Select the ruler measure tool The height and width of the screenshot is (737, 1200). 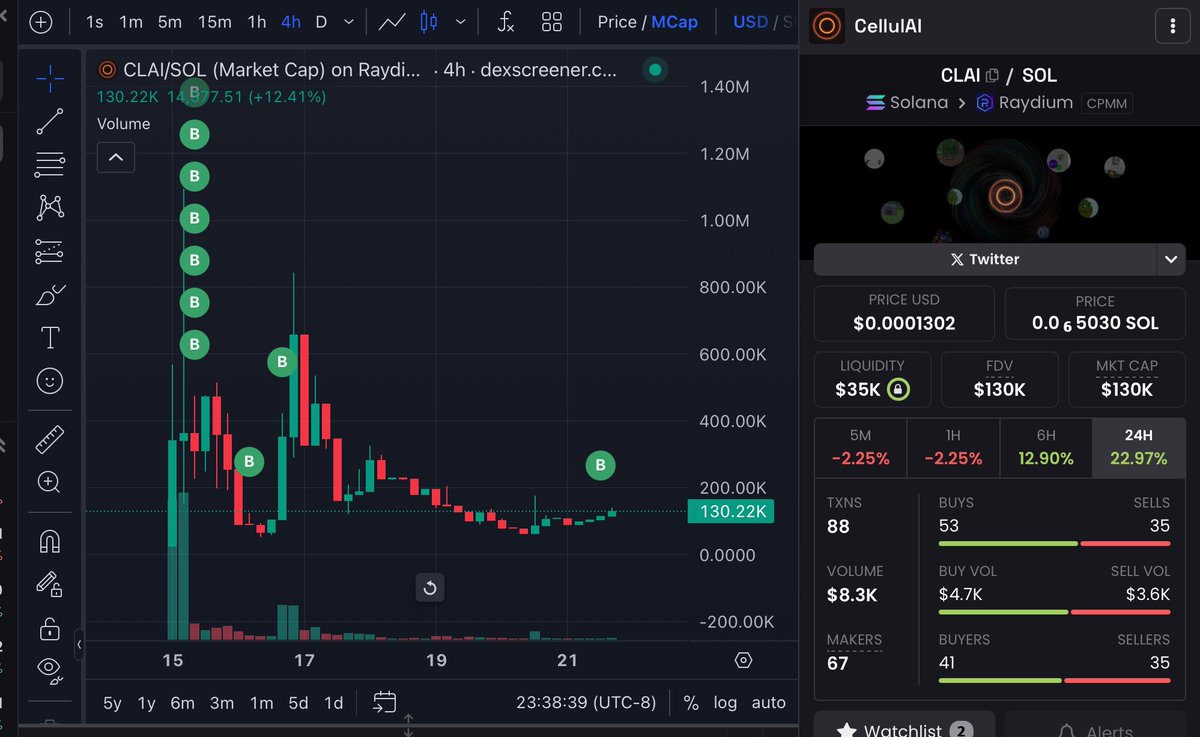(49, 438)
